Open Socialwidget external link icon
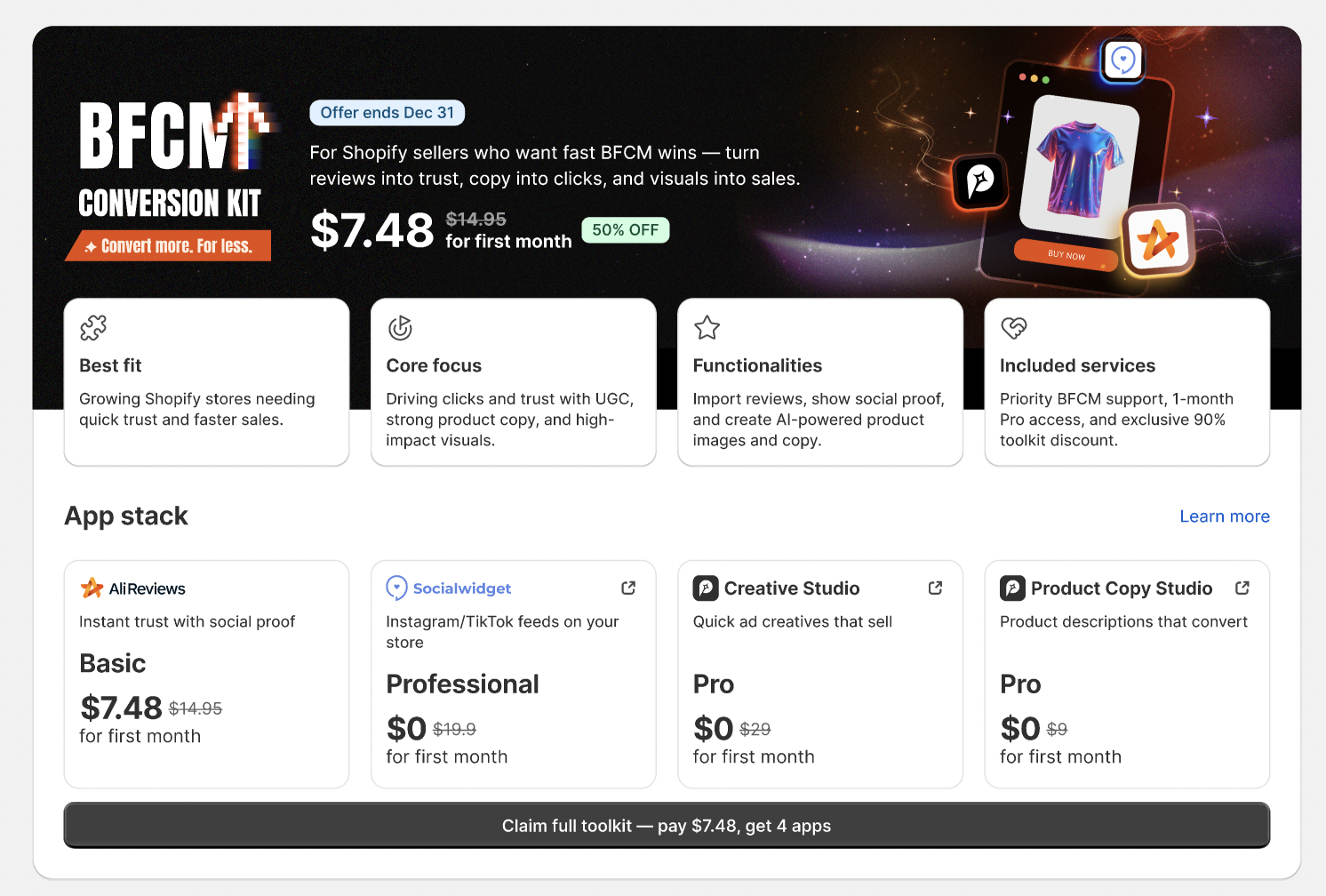The image size is (1326, 896). point(628,588)
